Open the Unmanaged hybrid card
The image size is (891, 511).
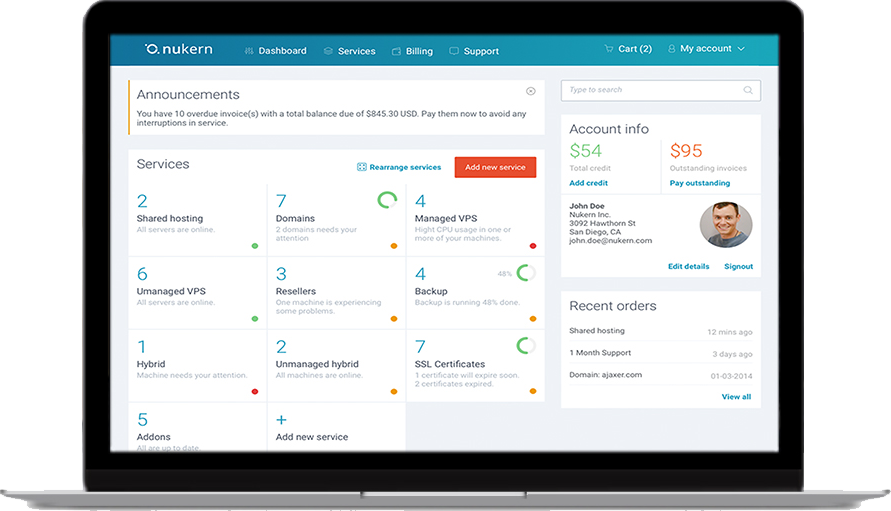336,365
